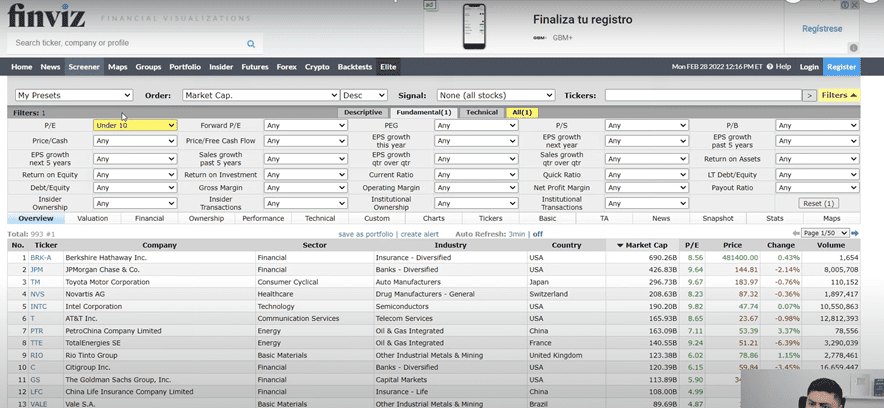Go to next results page arrow

pyautogui.click(x=855, y=232)
